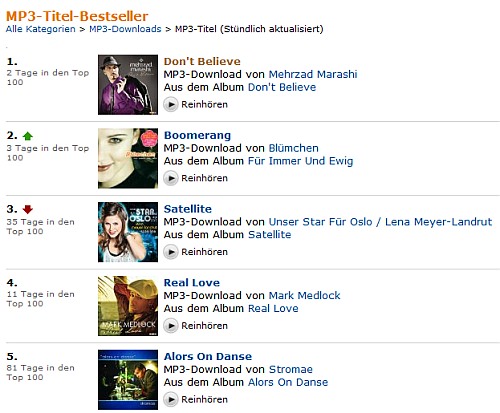Image resolution: width=500 pixels, height=413 pixels.
Task: Open the Lena Meyer-Landrut artist link
Action: point(438,222)
